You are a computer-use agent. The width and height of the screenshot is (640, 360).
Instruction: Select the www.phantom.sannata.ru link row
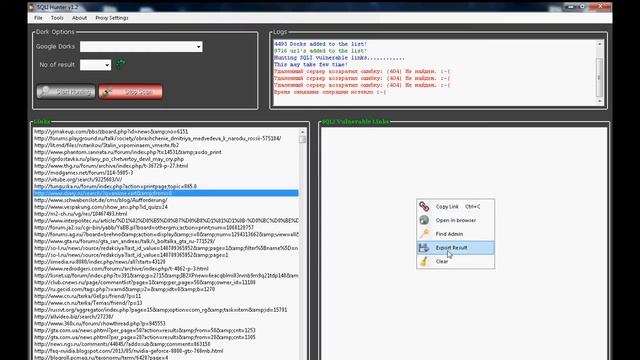(166, 152)
